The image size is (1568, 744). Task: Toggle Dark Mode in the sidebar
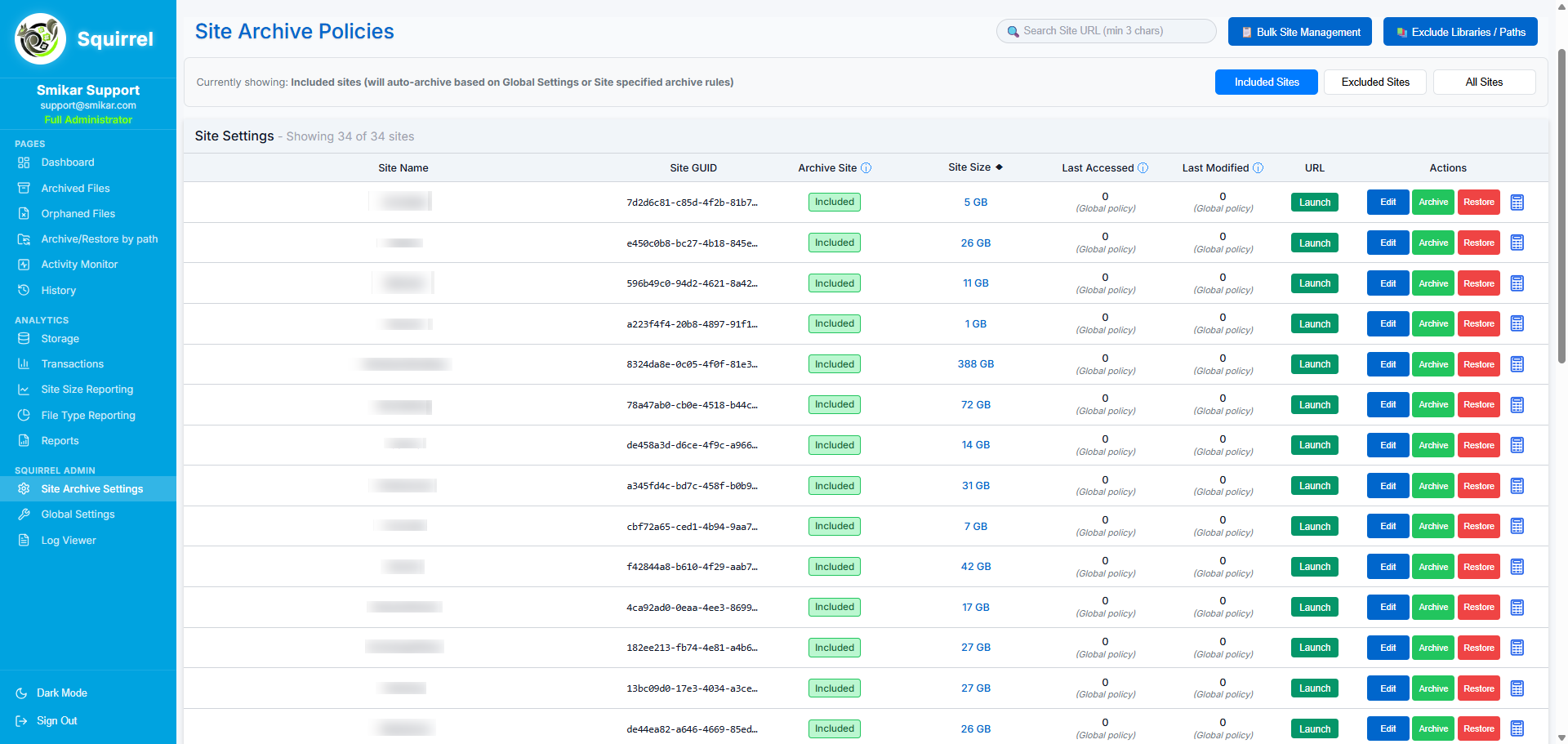tap(61, 693)
